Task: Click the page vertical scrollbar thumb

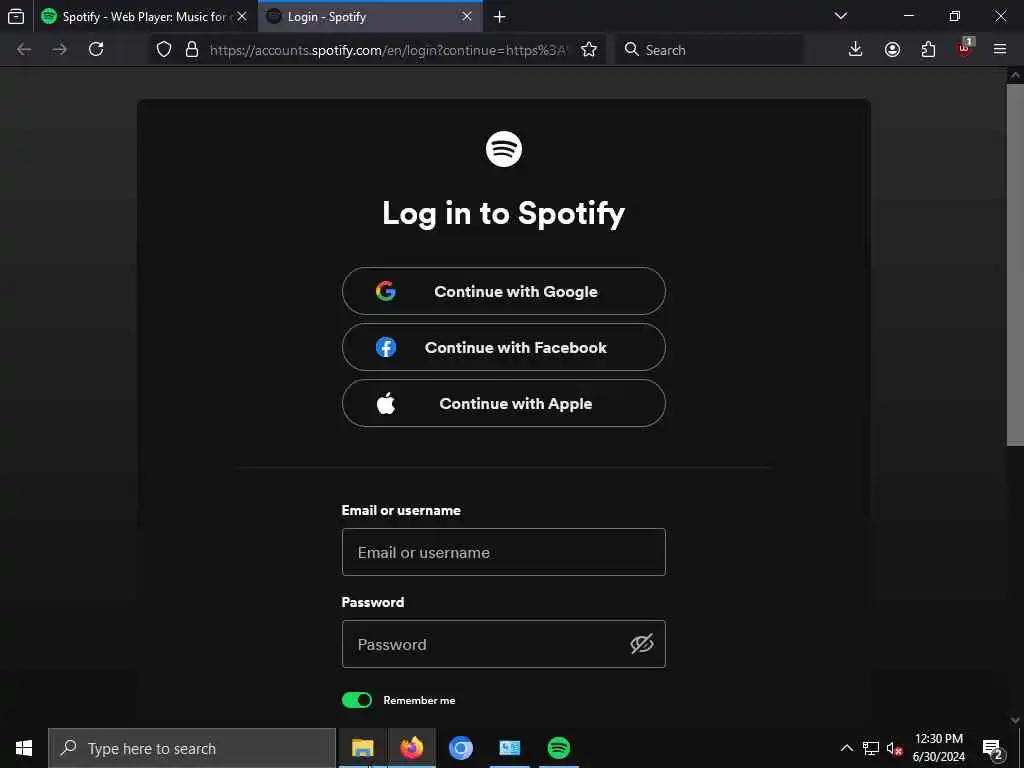Action: pyautogui.click(x=1015, y=264)
